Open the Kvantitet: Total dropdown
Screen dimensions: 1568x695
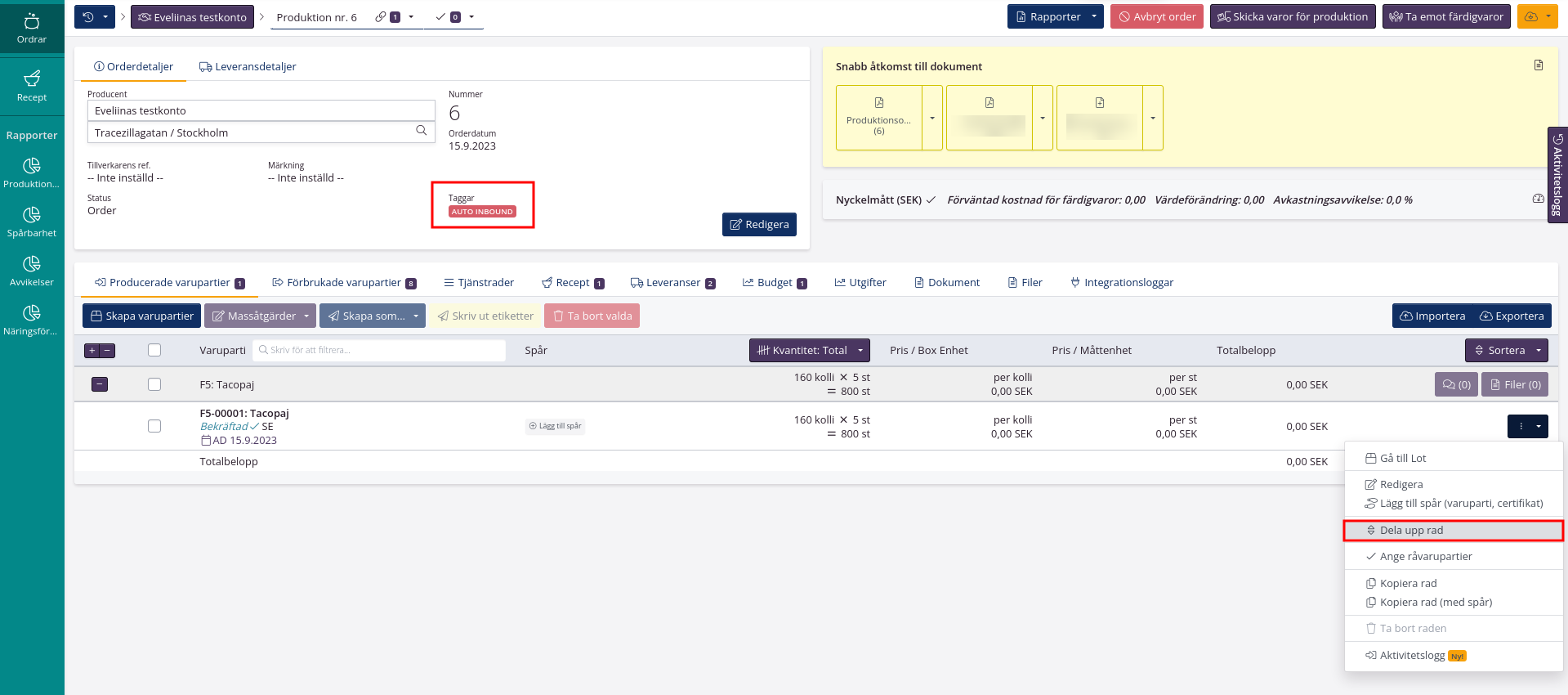click(x=809, y=350)
